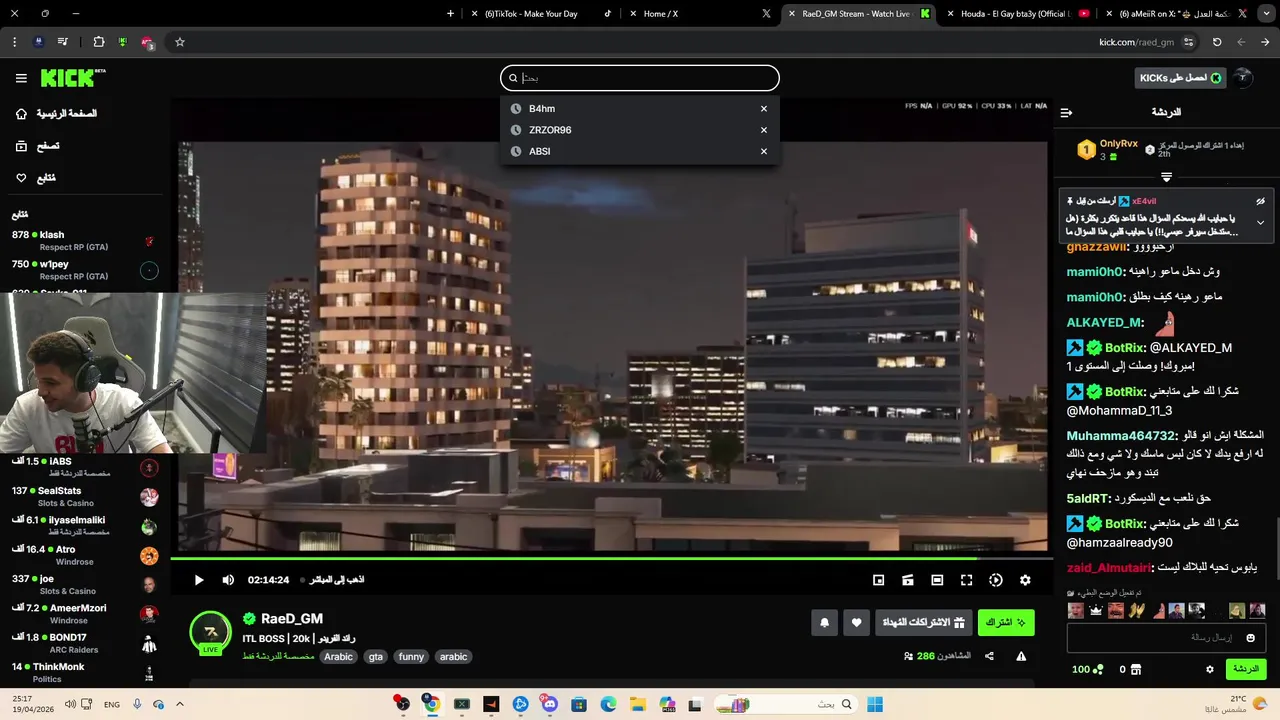The height and width of the screenshot is (720, 1280).
Task: Switch to Home / X browser tab
Action: [x=700, y=14]
